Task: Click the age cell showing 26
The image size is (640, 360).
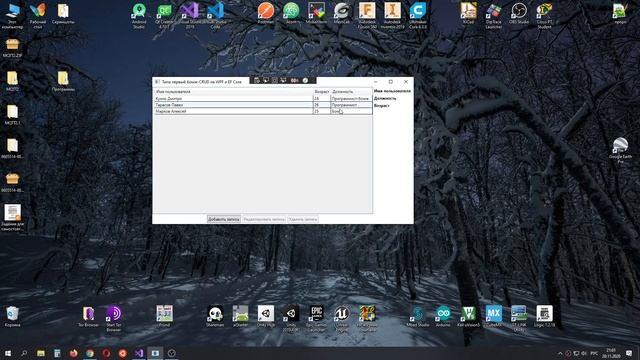Action: (x=321, y=105)
